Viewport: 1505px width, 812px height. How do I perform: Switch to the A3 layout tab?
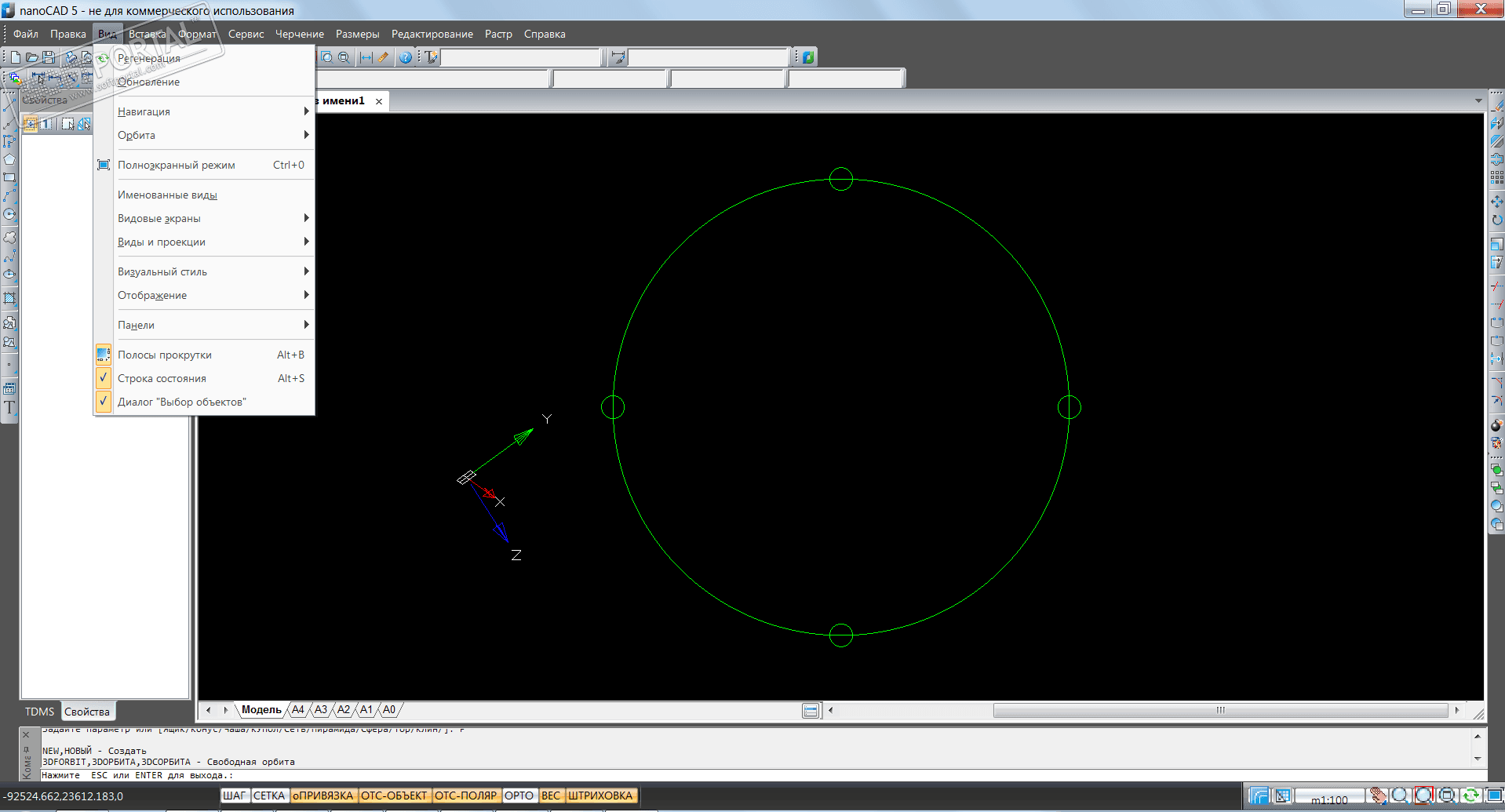pos(321,710)
